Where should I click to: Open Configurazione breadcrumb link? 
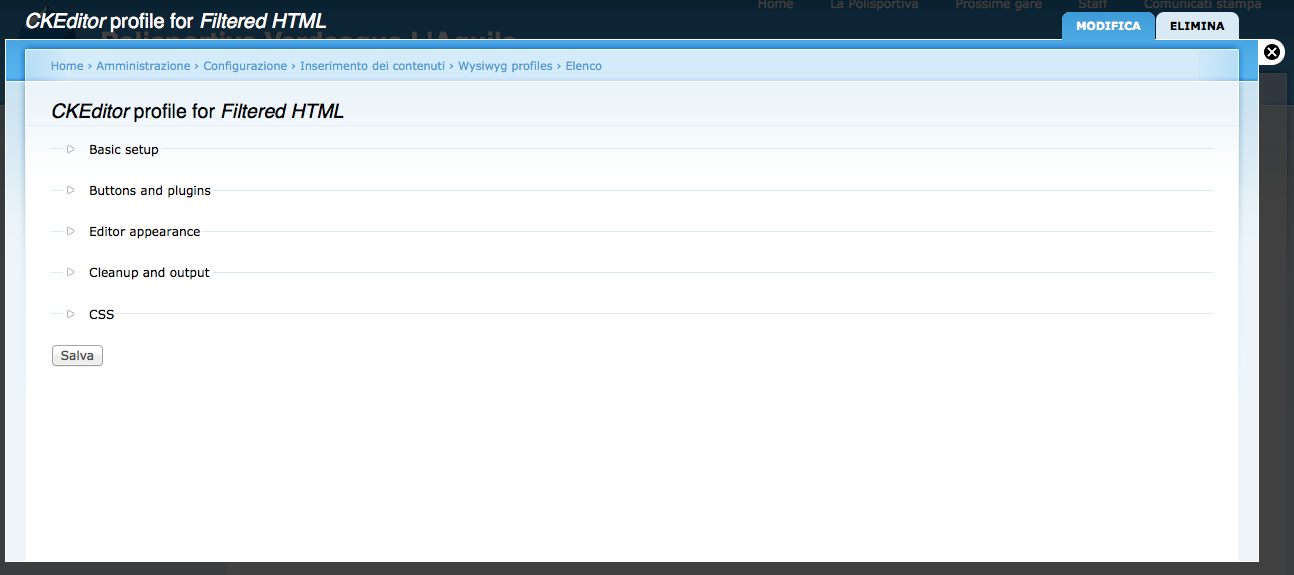click(245, 66)
